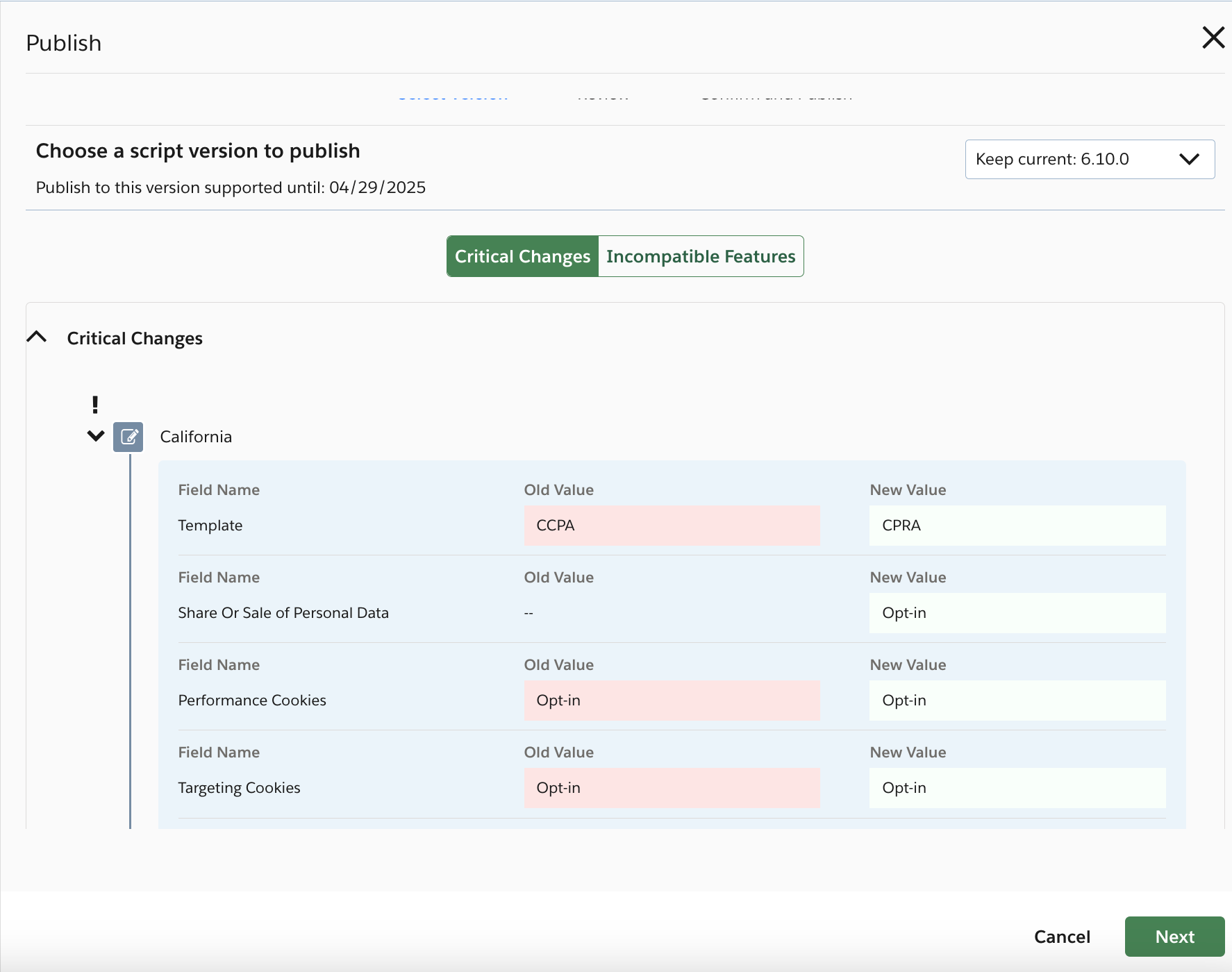Click the CPRA new value cell

pos(1017,526)
